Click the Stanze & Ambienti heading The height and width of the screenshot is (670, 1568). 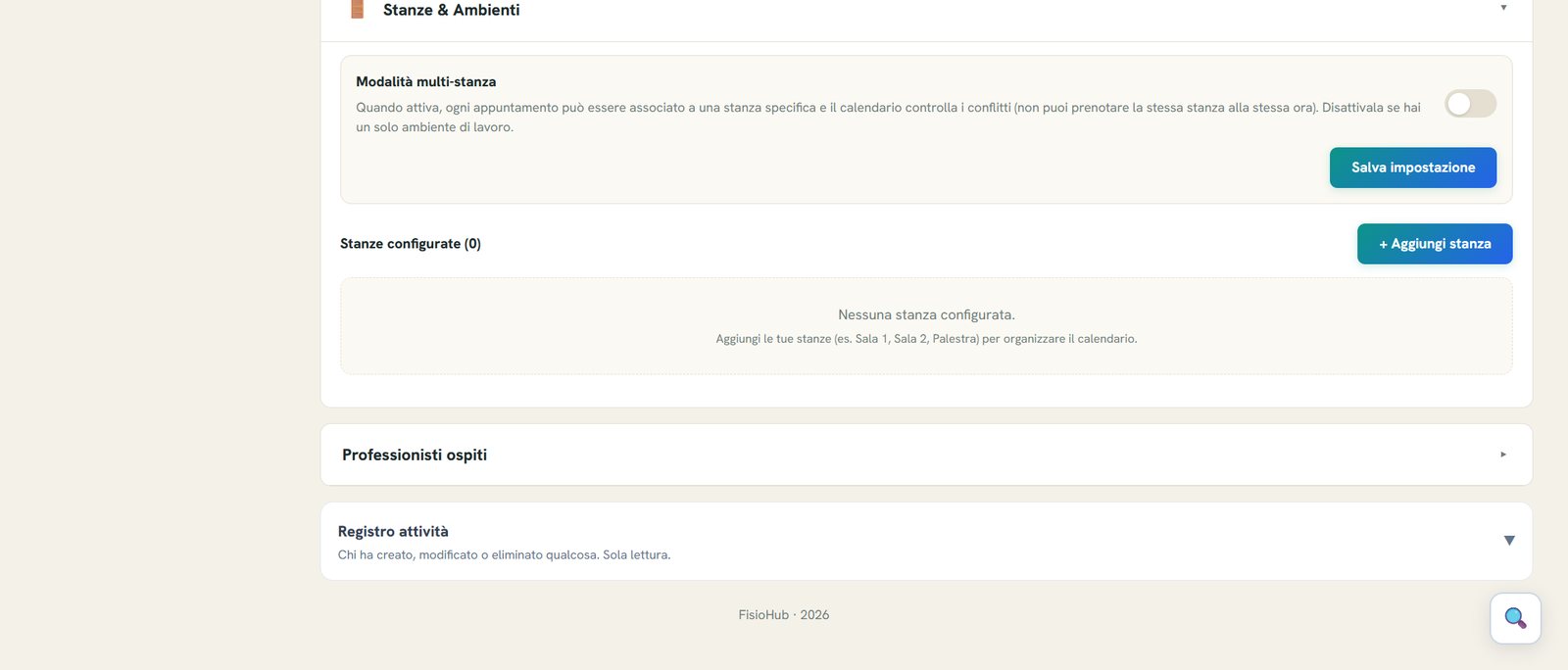tap(452, 10)
